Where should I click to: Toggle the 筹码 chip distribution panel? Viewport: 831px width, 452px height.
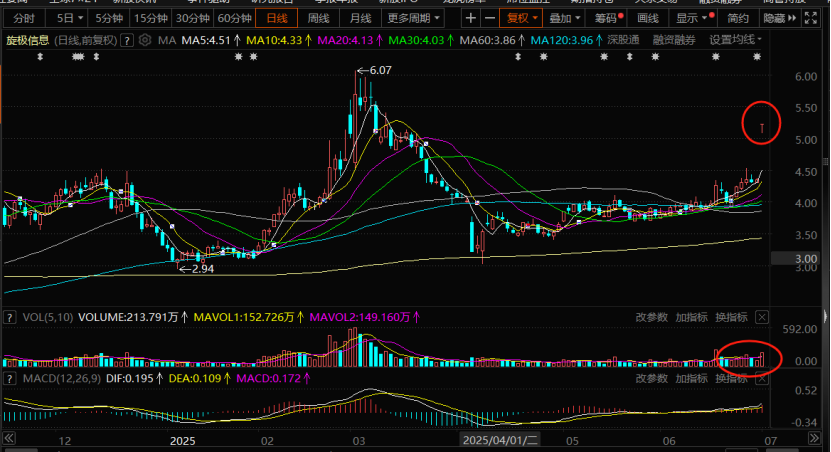pos(606,19)
